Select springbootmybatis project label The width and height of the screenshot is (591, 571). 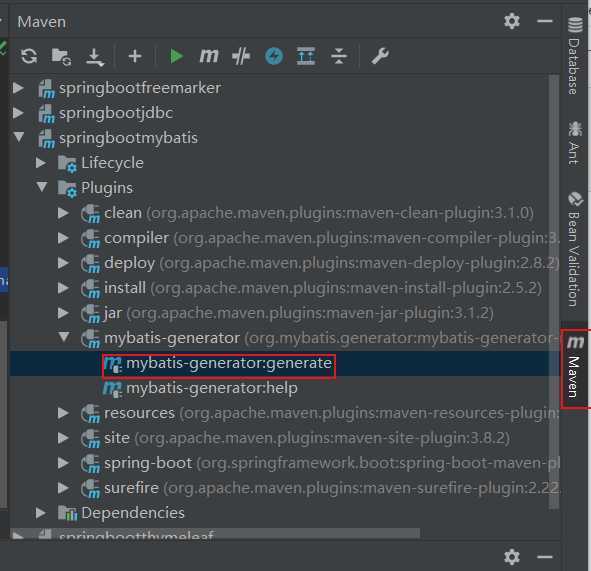[x=128, y=138]
